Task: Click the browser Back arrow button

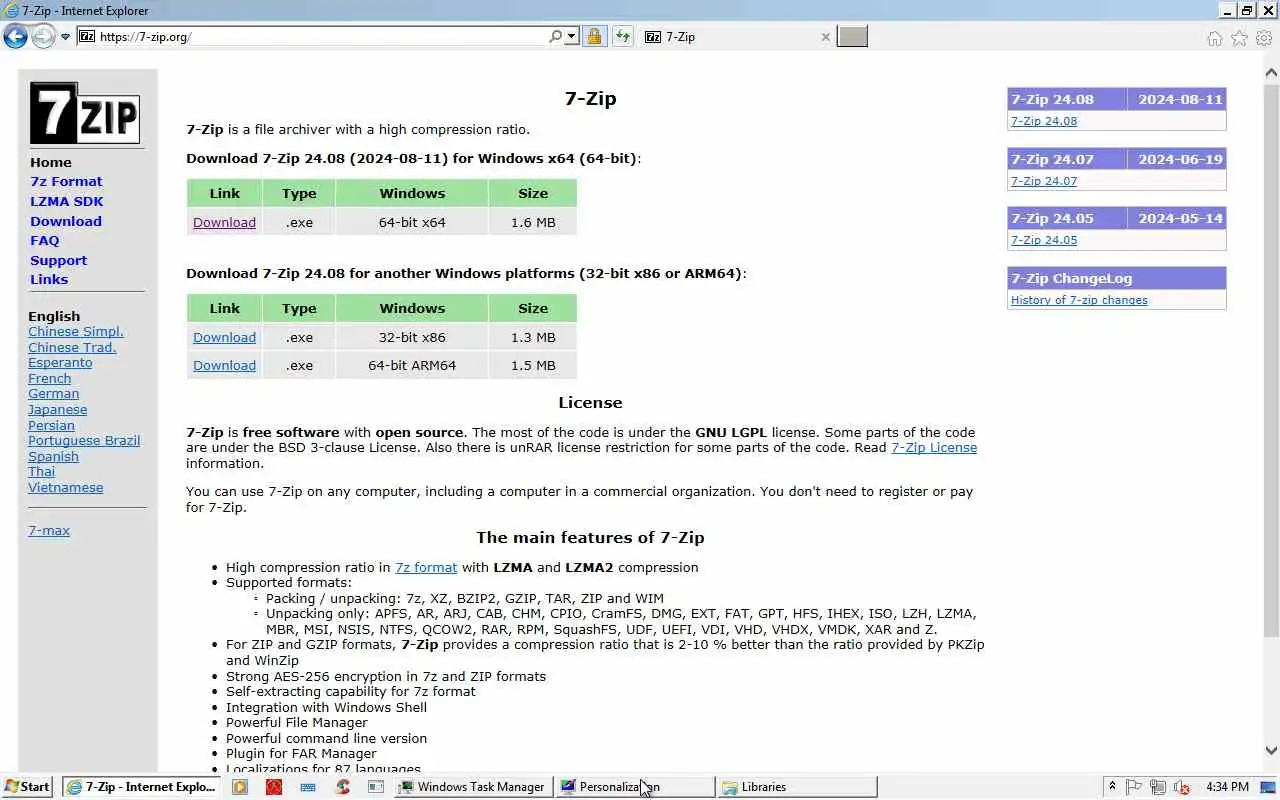Action: pos(15,37)
